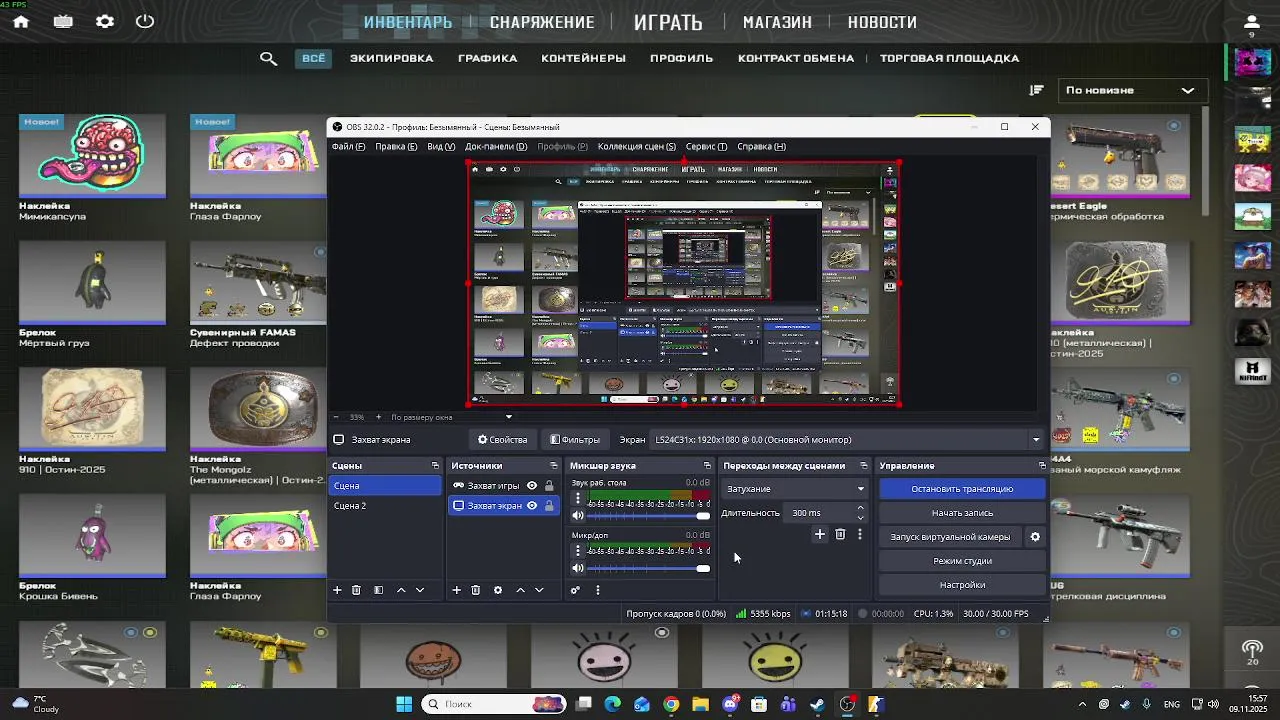Screen dimensions: 1280x720
Task: Click Остановить трансляцию button
Action: 962,489
